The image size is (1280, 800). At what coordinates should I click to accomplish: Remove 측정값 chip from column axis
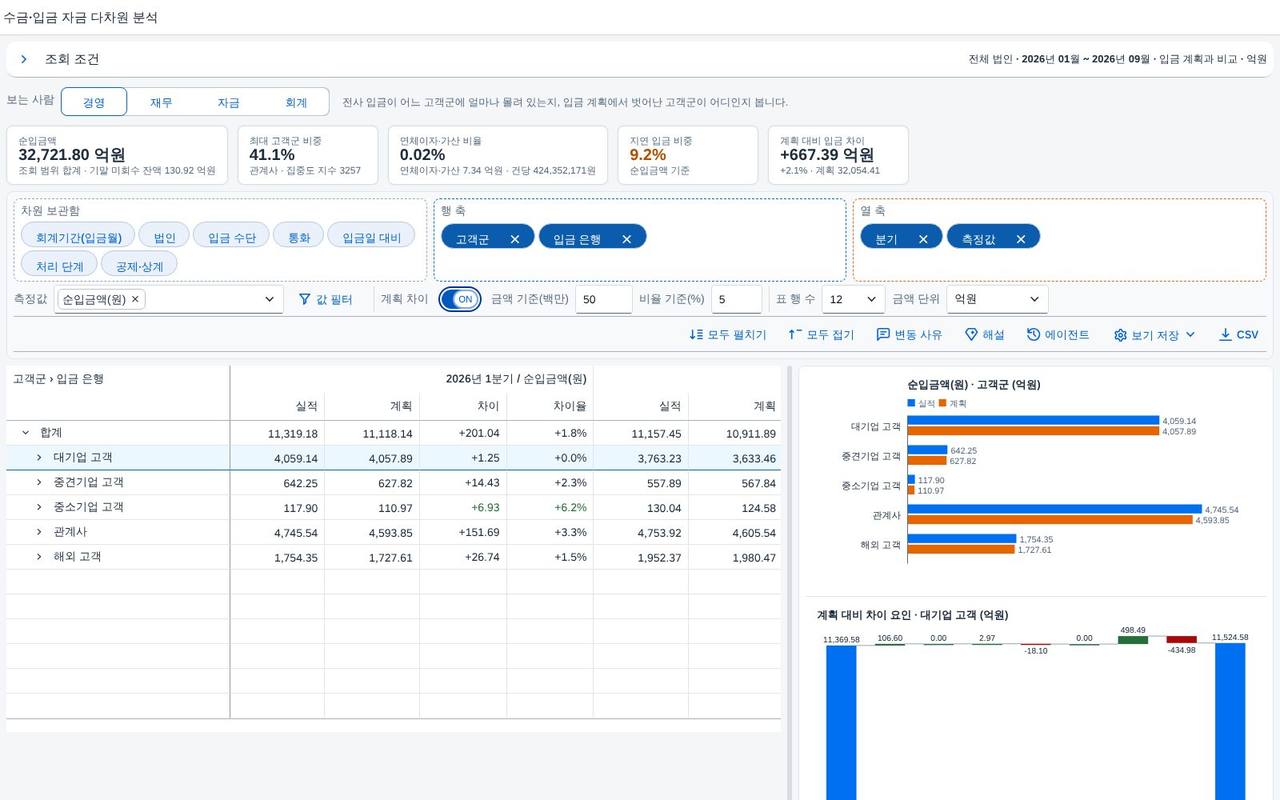pyautogui.click(x=1021, y=239)
